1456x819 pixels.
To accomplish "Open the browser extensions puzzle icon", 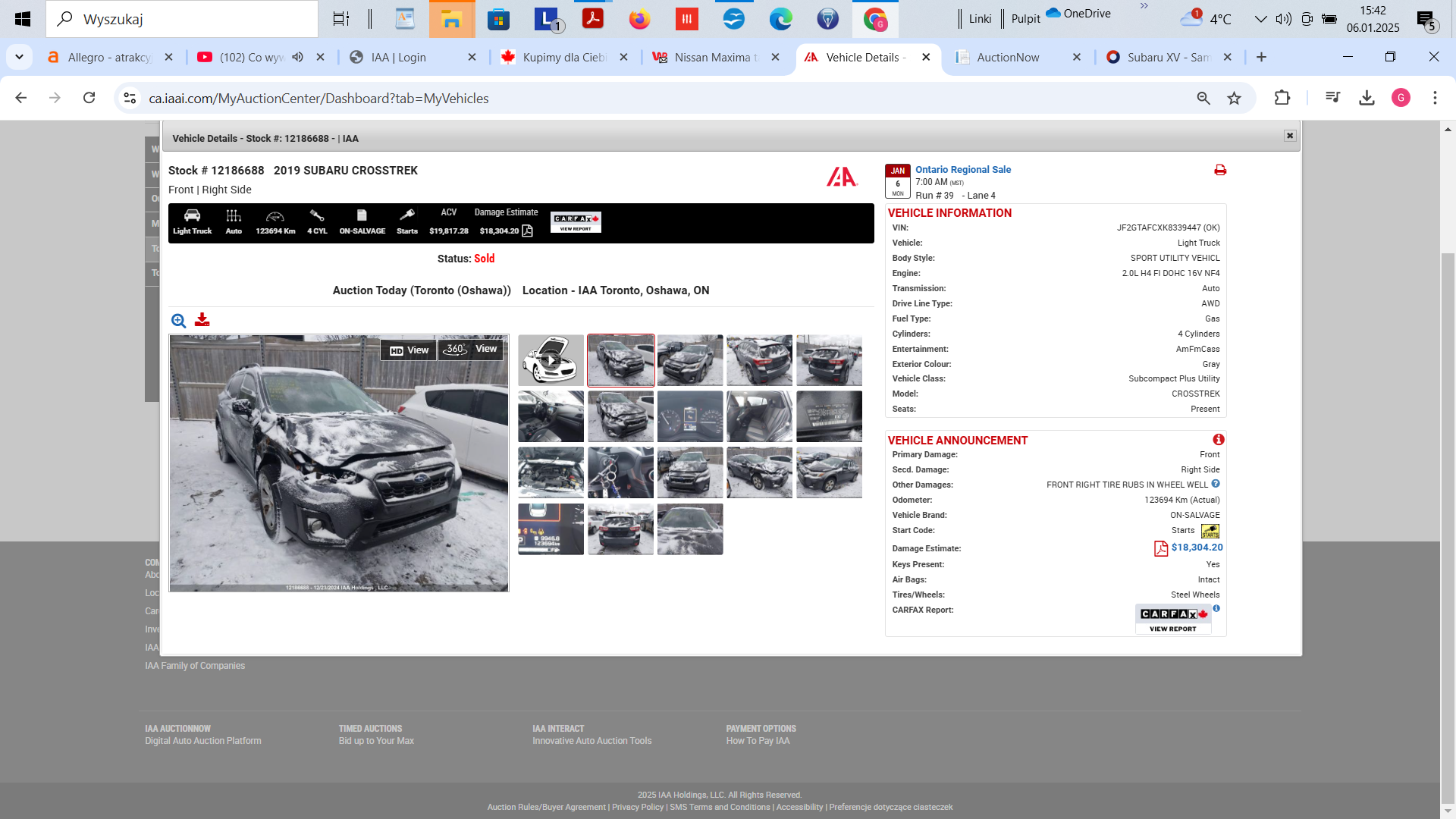I will coord(1282,98).
